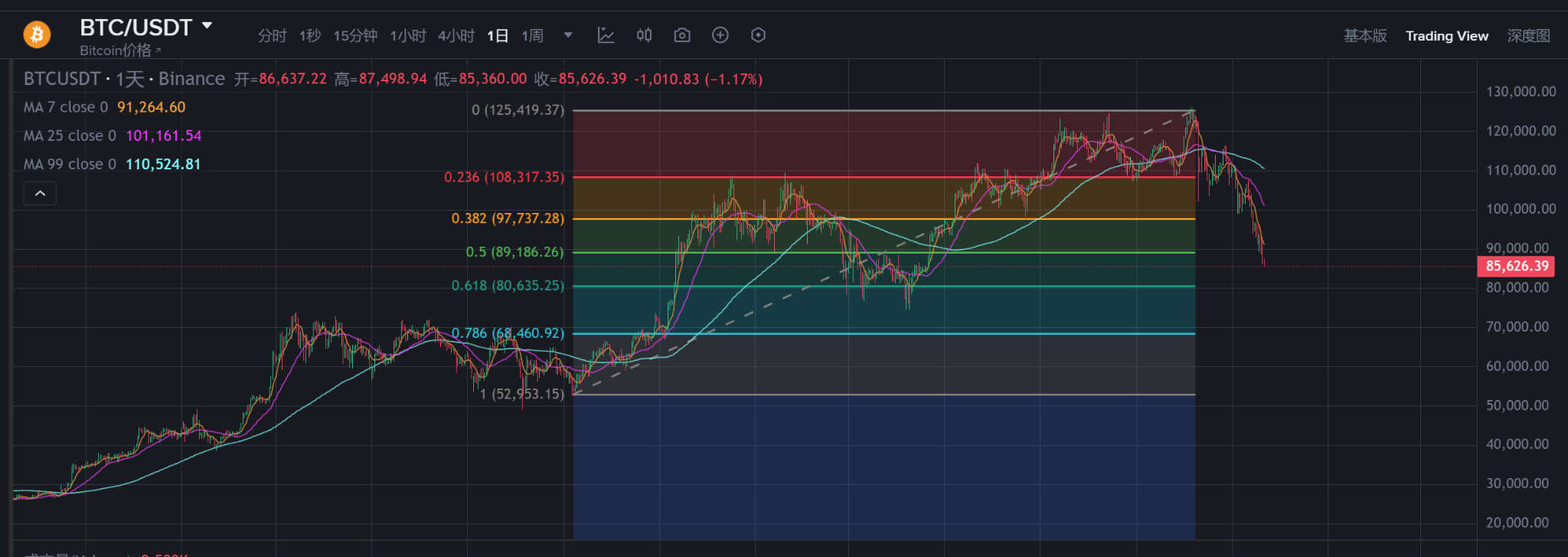Click the candlestick chart type icon
Screen dimensions: 1568x557
coord(644,35)
